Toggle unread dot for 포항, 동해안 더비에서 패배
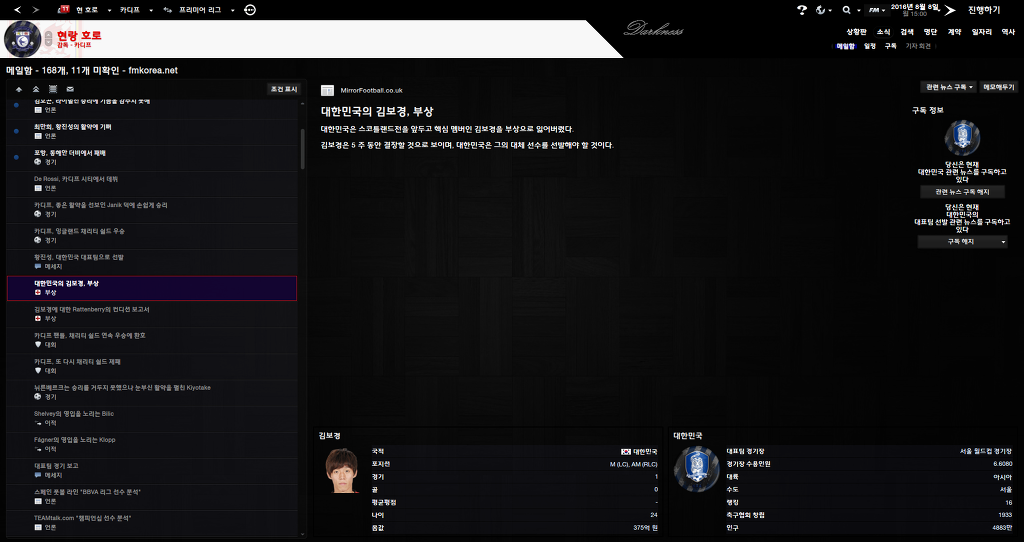The height and width of the screenshot is (542, 1024). [16, 157]
